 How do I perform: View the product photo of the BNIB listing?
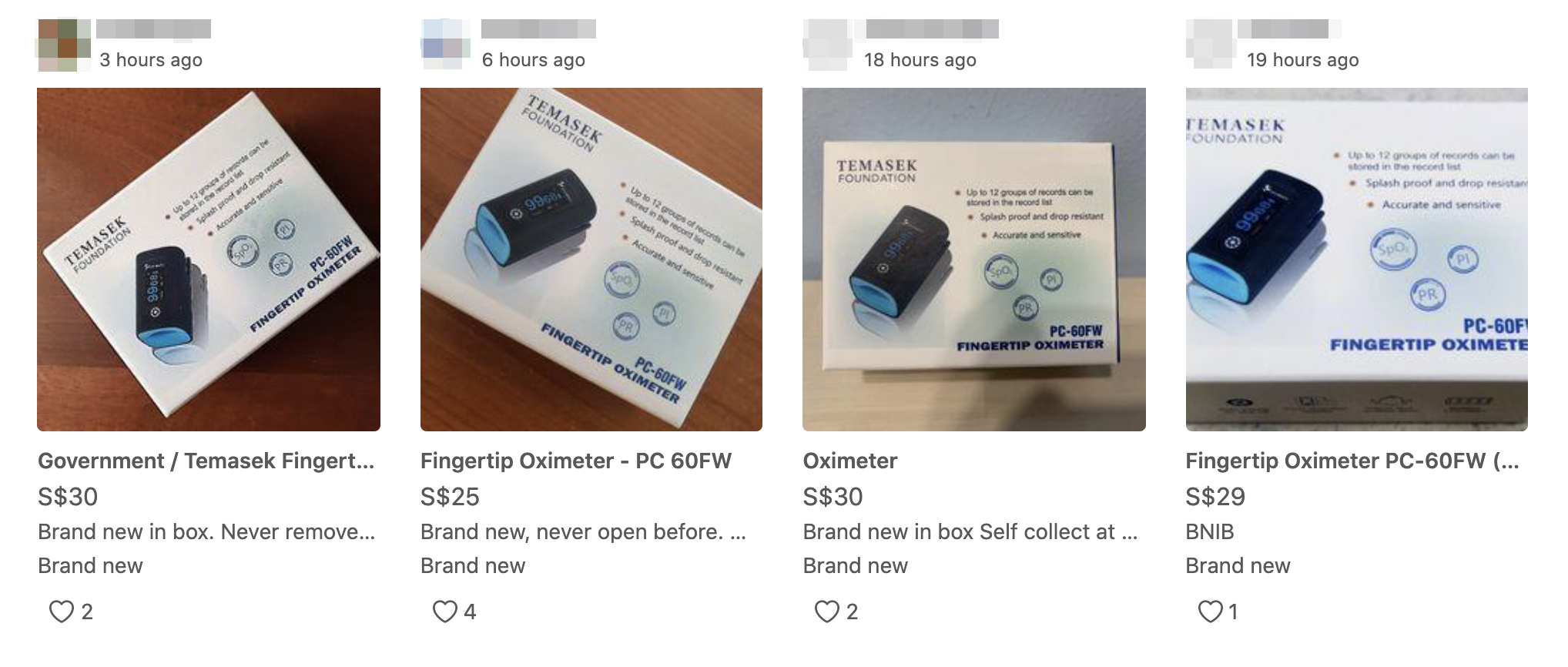1357,260
